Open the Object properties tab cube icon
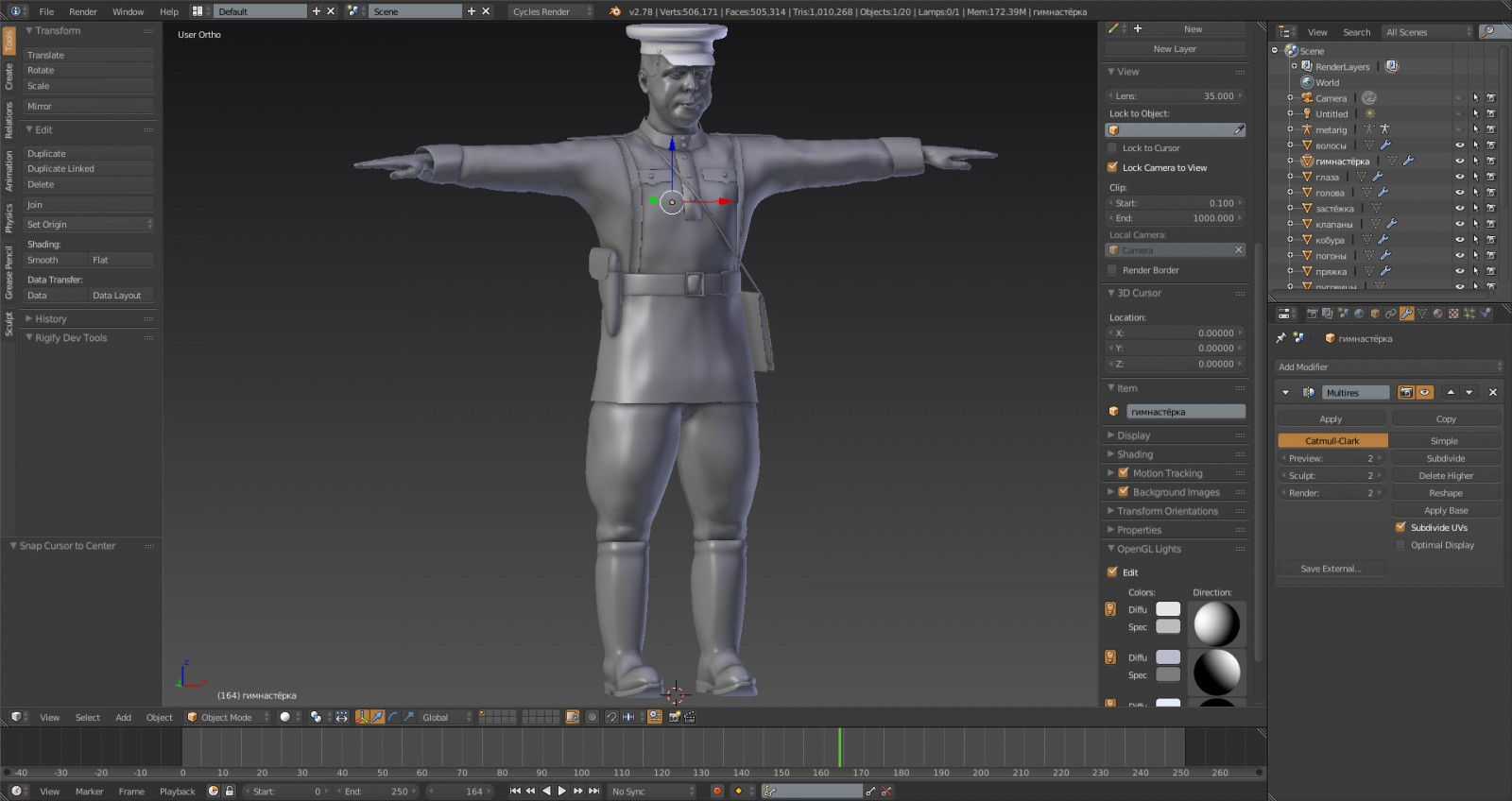The height and width of the screenshot is (801, 1512). point(1375,314)
